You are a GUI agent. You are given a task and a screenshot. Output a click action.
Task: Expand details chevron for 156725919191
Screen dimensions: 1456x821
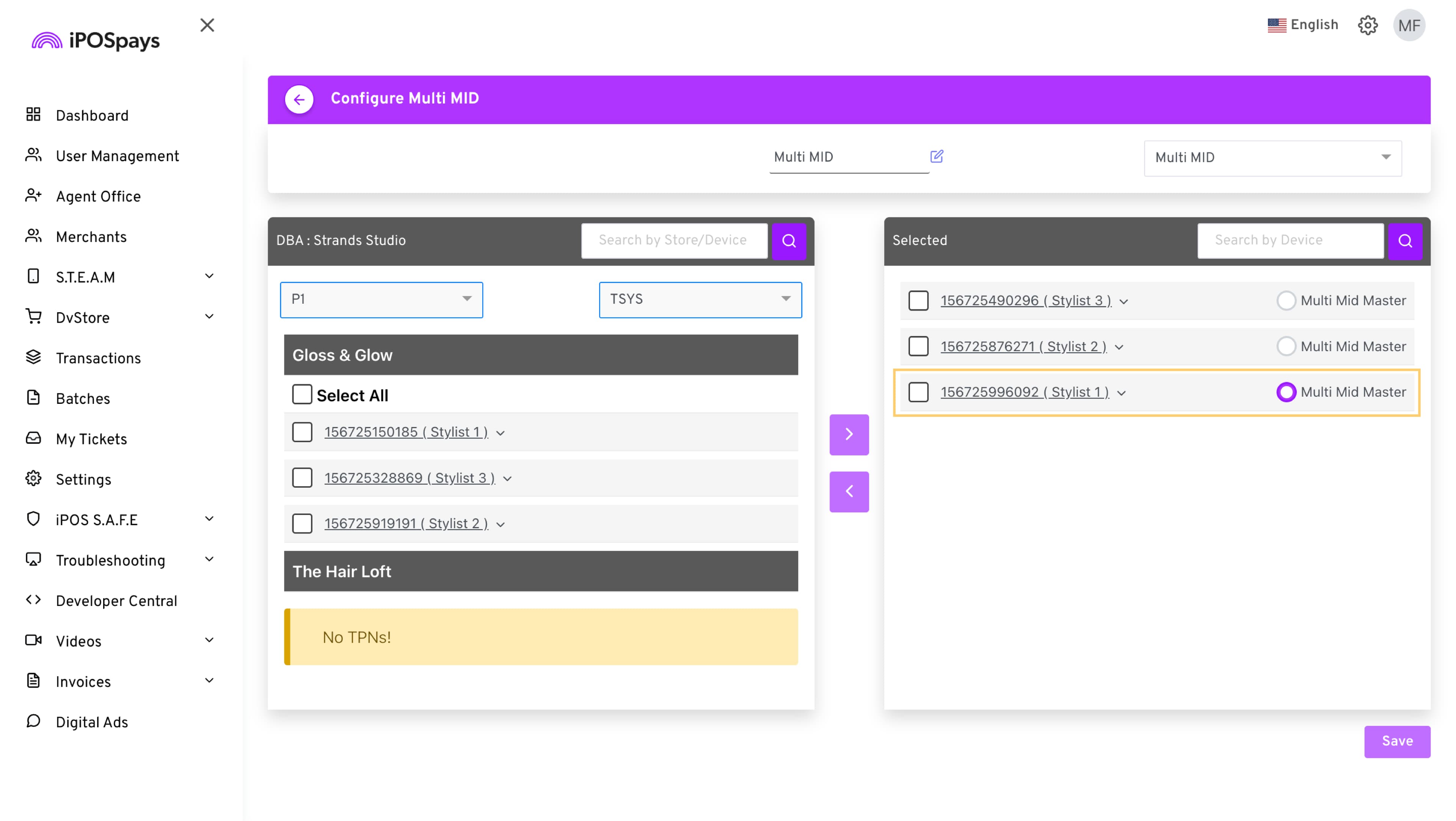click(500, 525)
